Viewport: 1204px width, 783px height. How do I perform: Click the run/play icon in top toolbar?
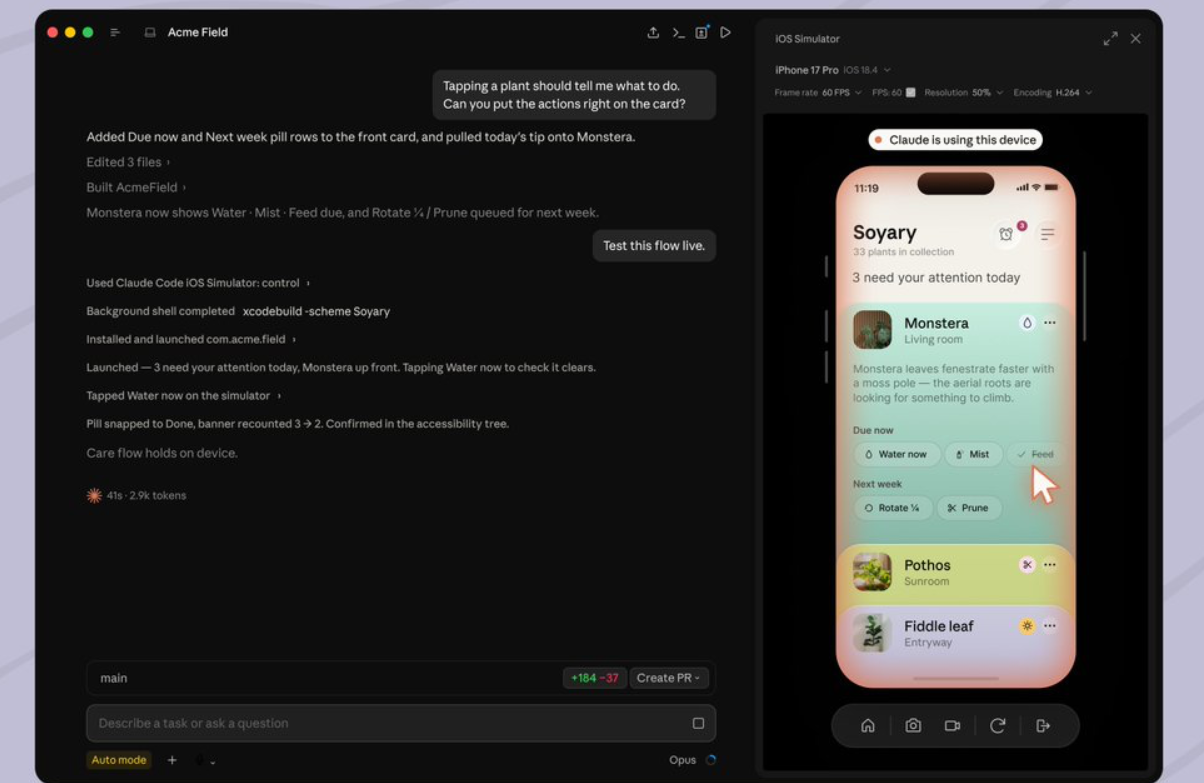(x=726, y=32)
